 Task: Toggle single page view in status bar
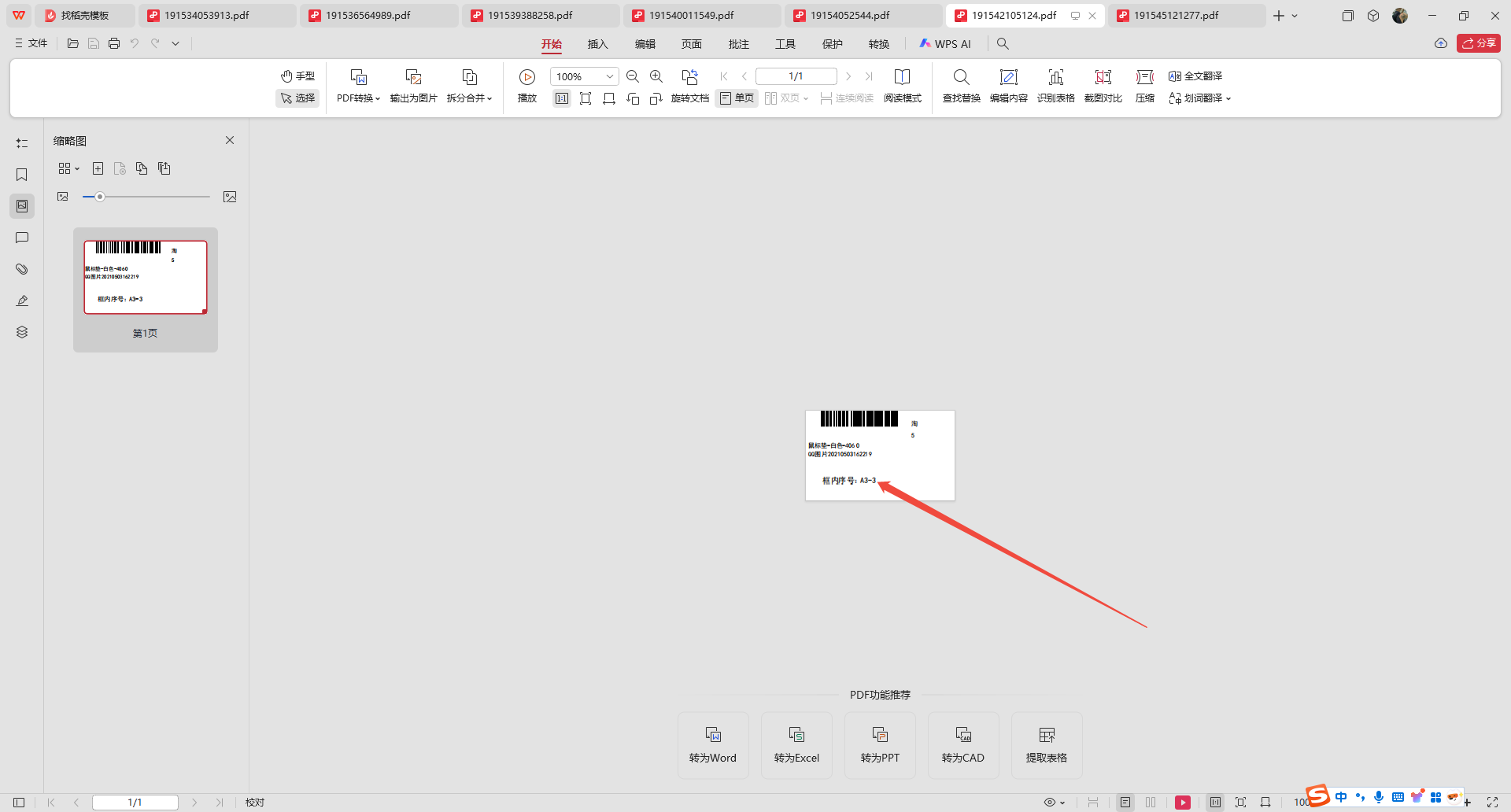tap(1125, 803)
